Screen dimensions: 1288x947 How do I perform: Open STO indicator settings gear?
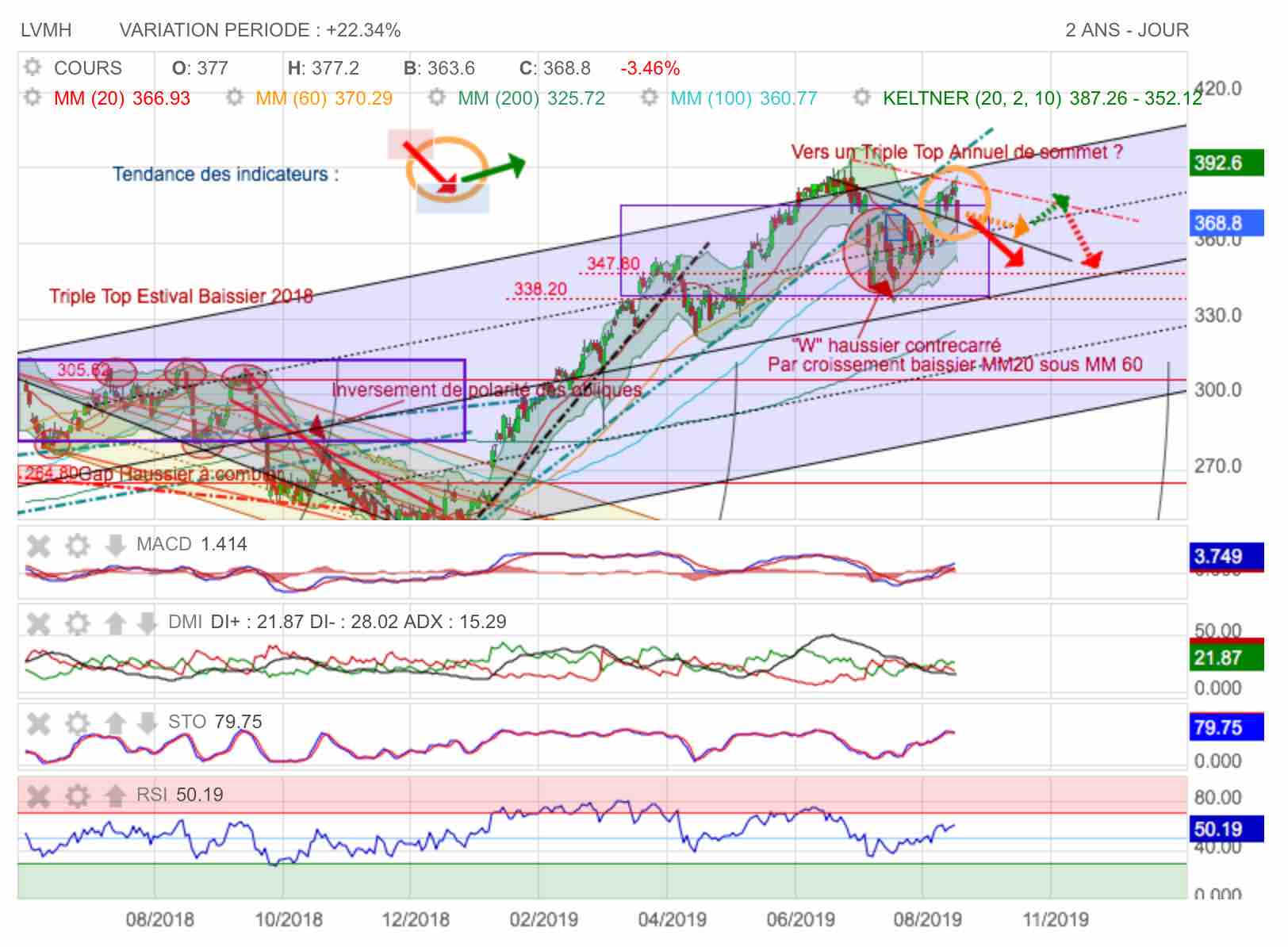[77, 723]
